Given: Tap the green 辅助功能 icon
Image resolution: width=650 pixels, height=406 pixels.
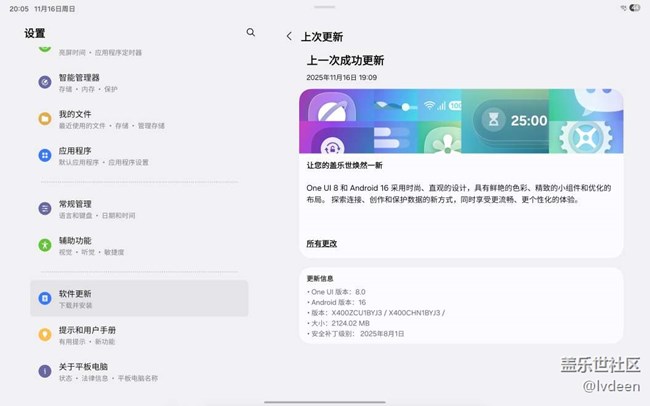Looking at the screenshot, I should coord(45,245).
